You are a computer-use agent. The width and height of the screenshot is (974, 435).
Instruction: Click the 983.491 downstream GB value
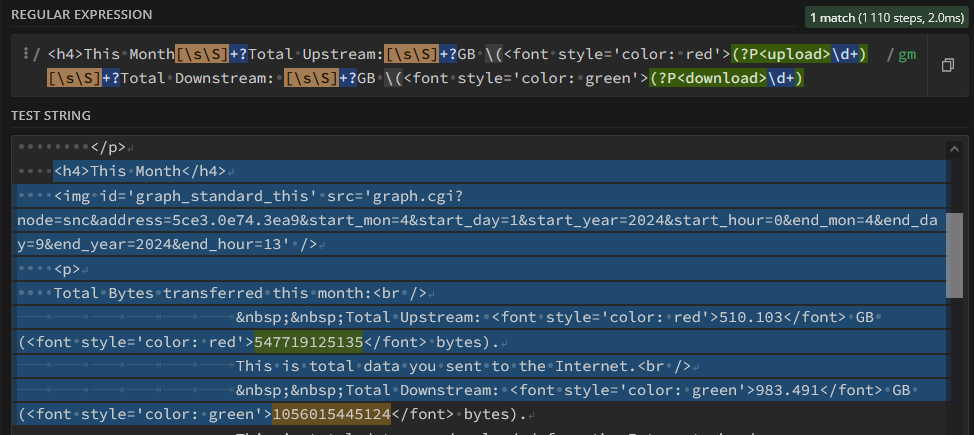click(x=786, y=390)
